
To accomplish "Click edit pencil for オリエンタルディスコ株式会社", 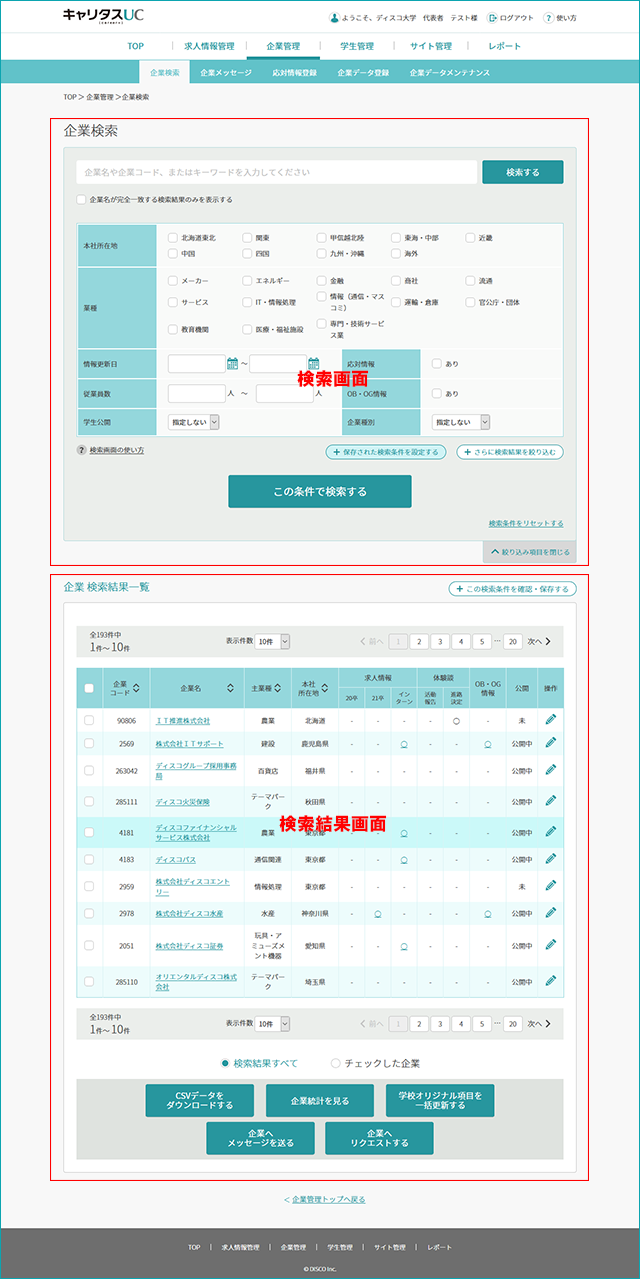I will click(x=550, y=981).
